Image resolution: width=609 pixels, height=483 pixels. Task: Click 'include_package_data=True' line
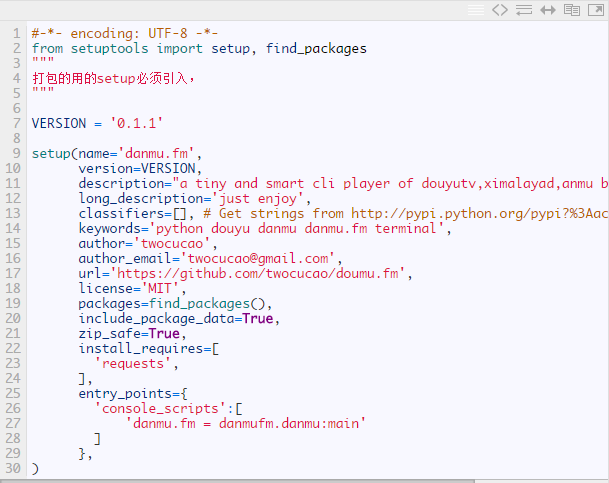pyautogui.click(x=179, y=318)
